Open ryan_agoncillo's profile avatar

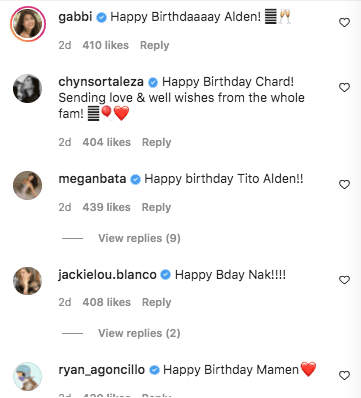(28, 376)
